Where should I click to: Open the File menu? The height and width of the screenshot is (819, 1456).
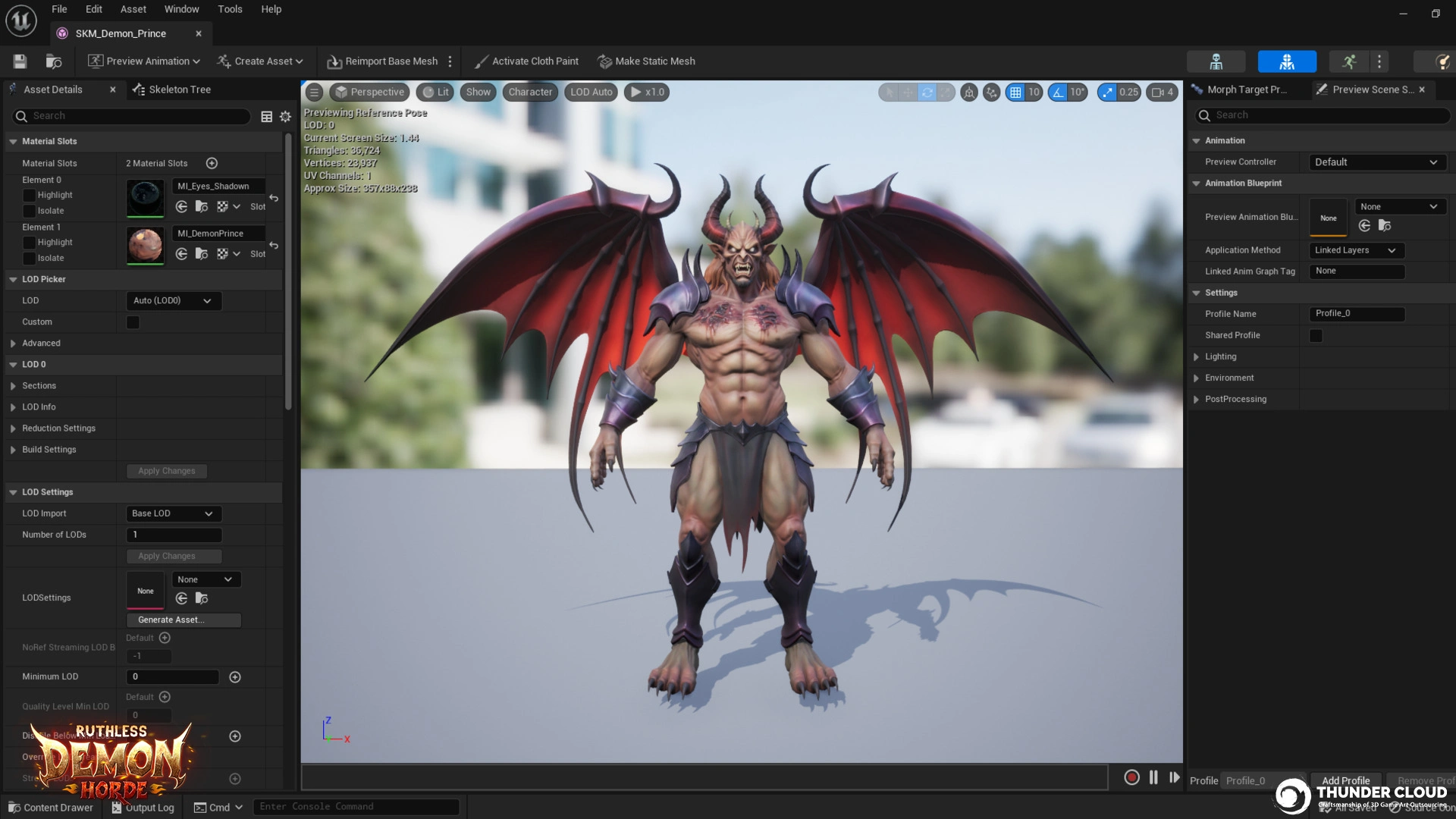pyautogui.click(x=59, y=9)
